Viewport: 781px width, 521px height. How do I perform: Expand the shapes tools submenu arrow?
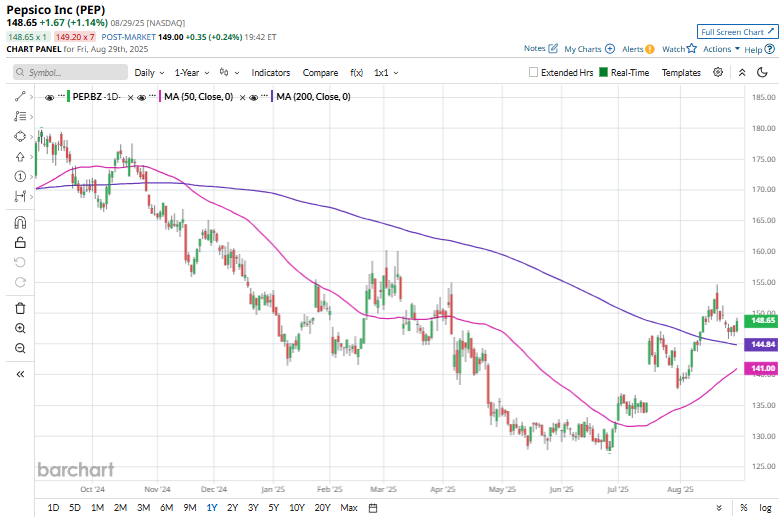coord(31,136)
